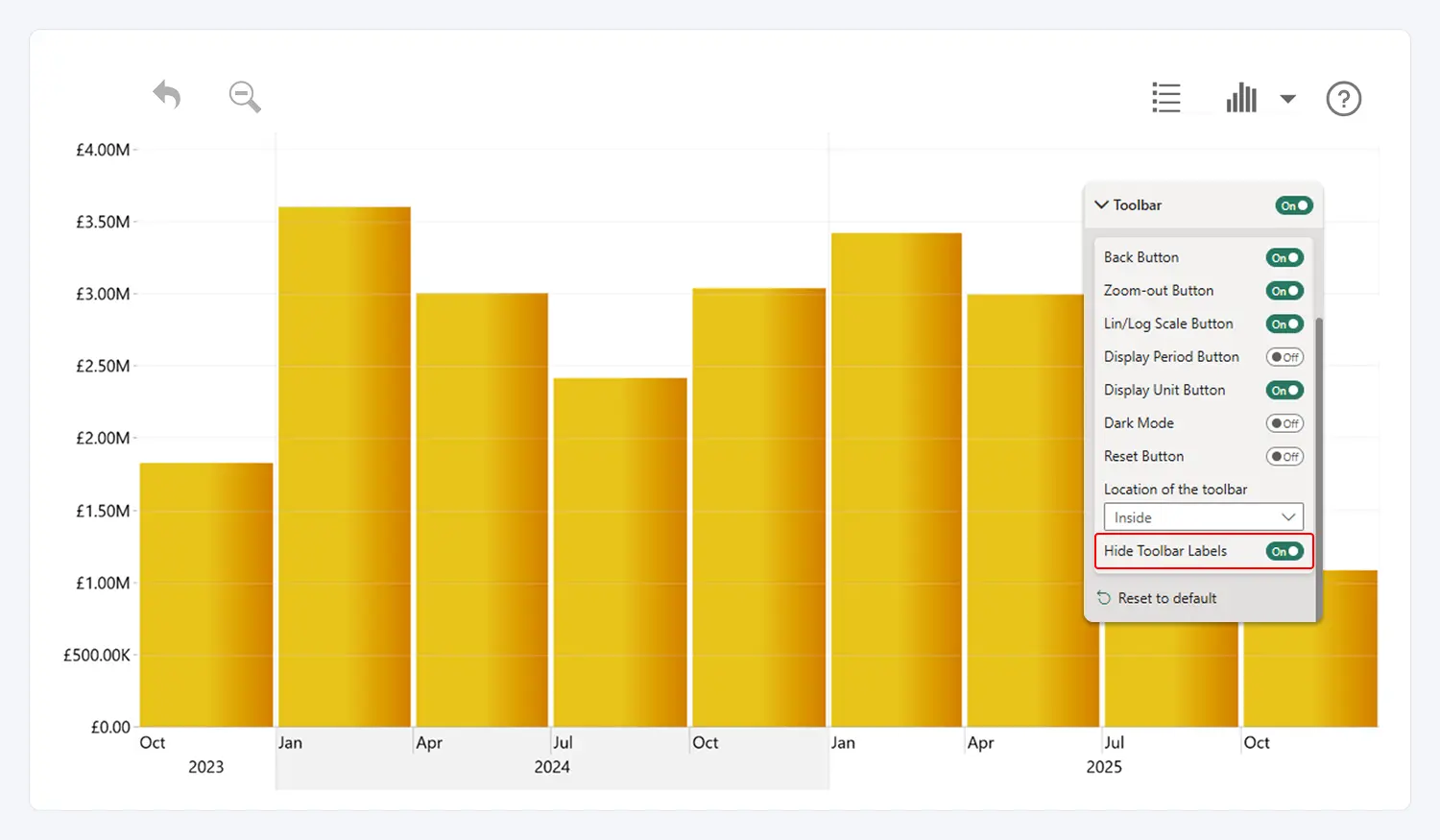This screenshot has width=1440, height=840.
Task: Click the bar chart display icon
Action: (x=1241, y=98)
